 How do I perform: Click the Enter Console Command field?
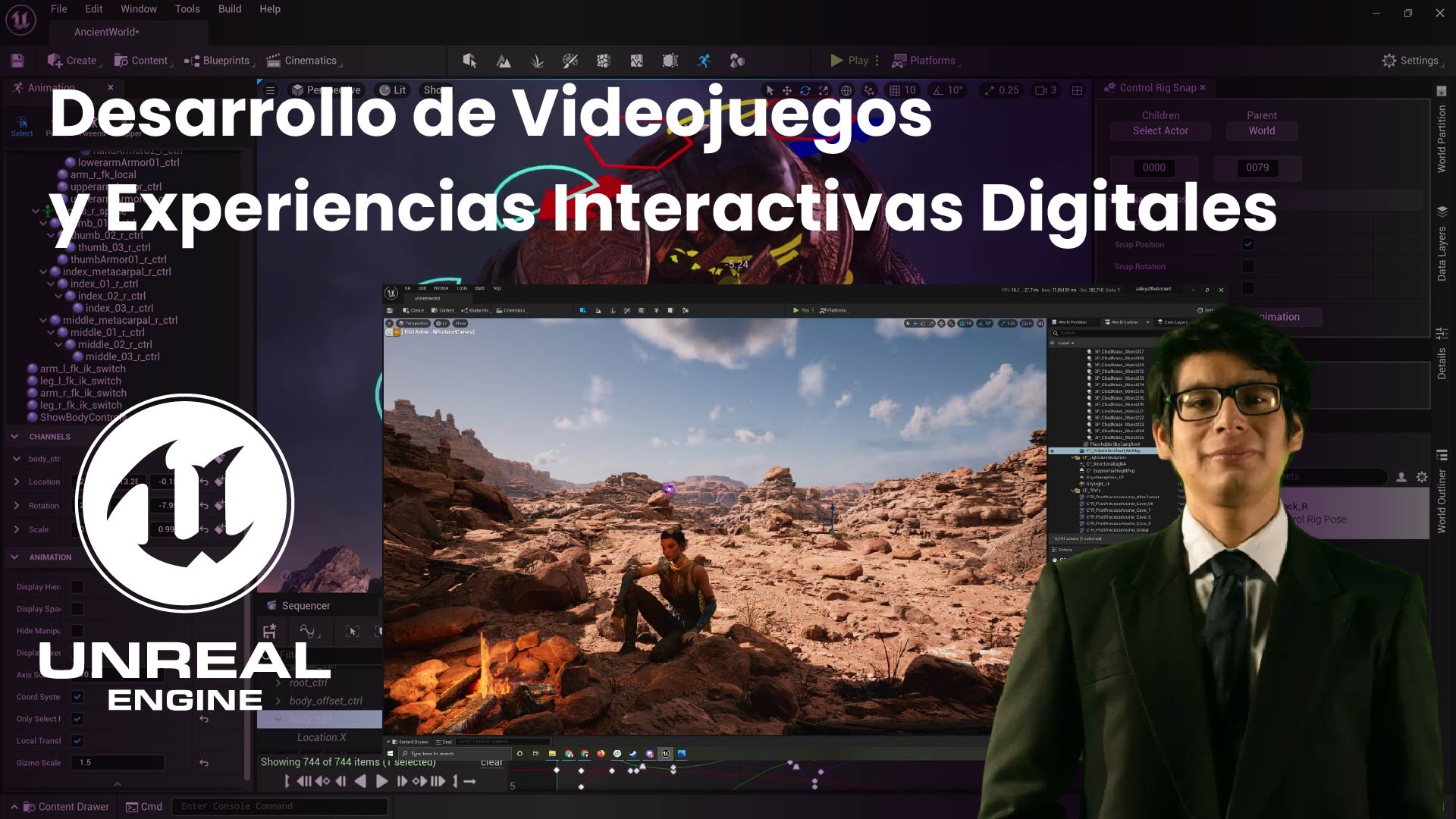(279, 807)
